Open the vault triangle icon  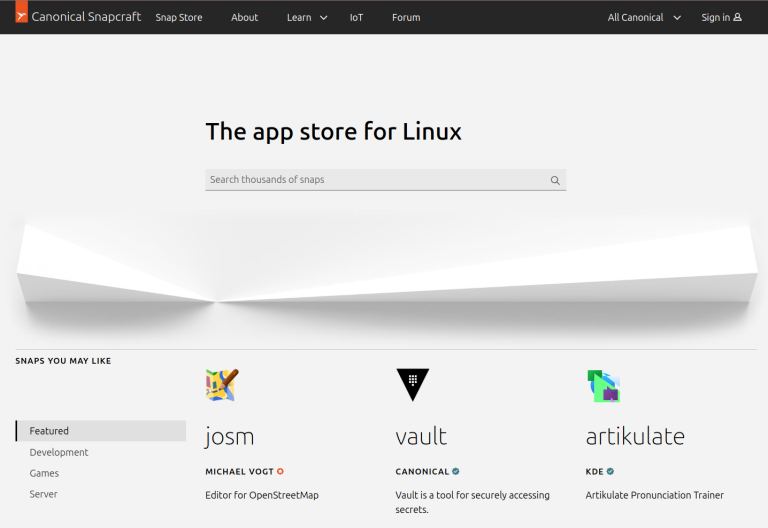pyautogui.click(x=412, y=385)
